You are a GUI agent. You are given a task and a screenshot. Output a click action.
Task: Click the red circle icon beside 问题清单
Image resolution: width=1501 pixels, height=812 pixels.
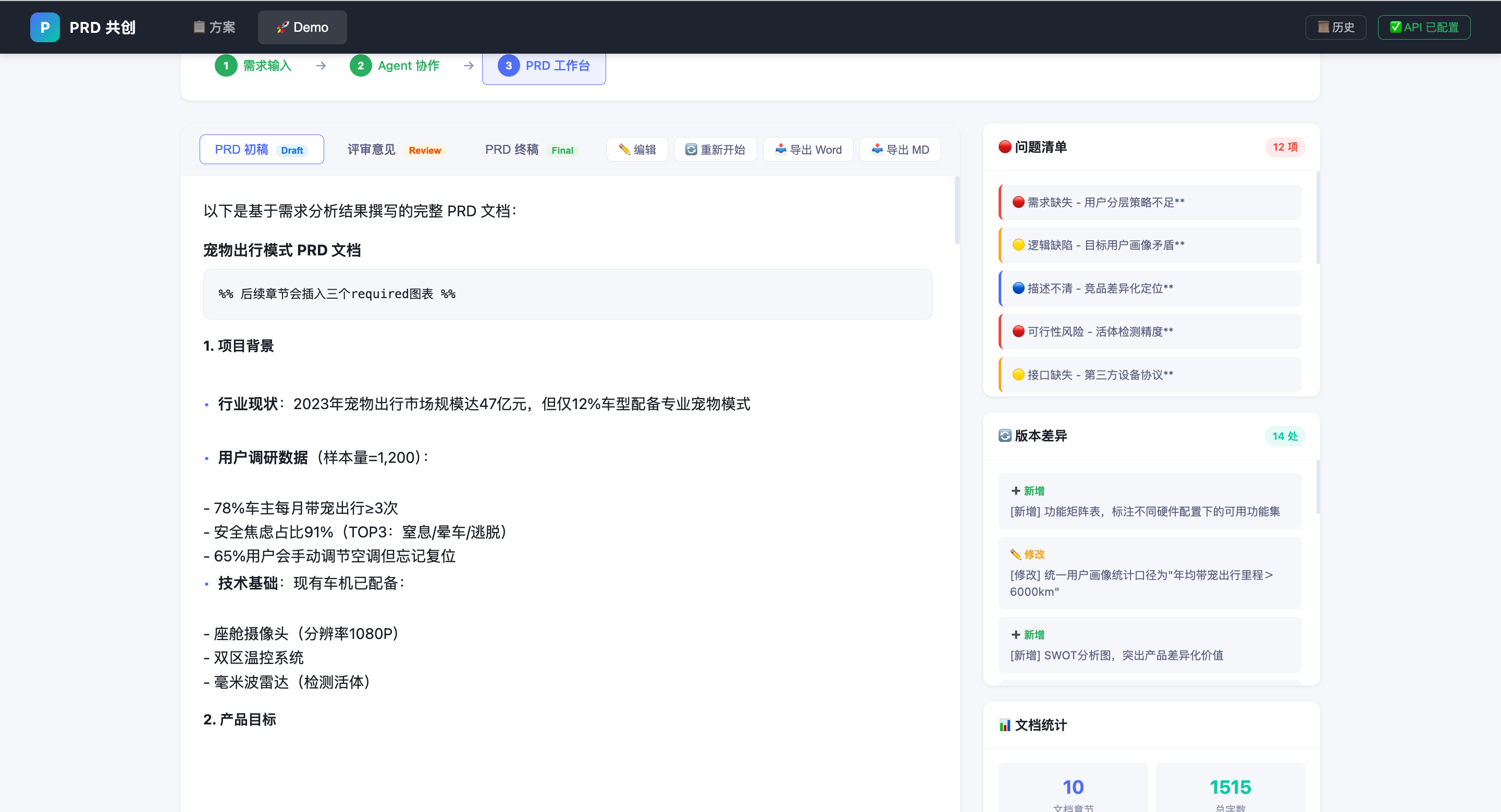pyautogui.click(x=1004, y=147)
